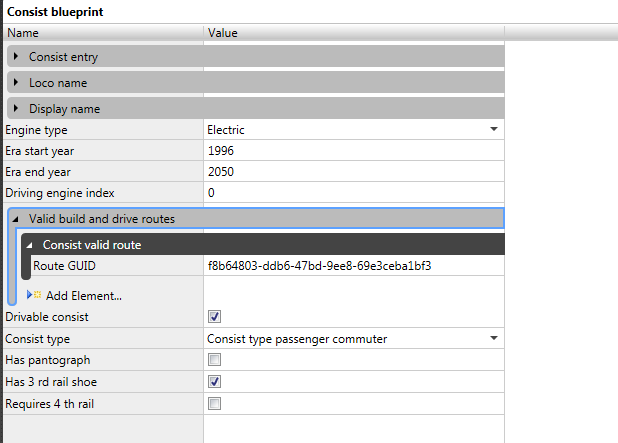Click the Era end year field
618x443 pixels.
350,172
